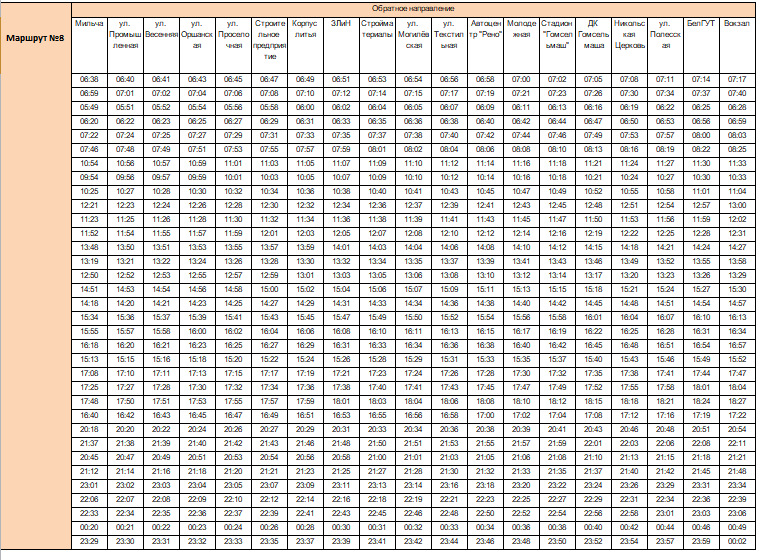Image resolution: width=765 pixels, height=560 pixels.
Task: Click 23:57 in the ул. Полесская column
Action: [x=665, y=541]
